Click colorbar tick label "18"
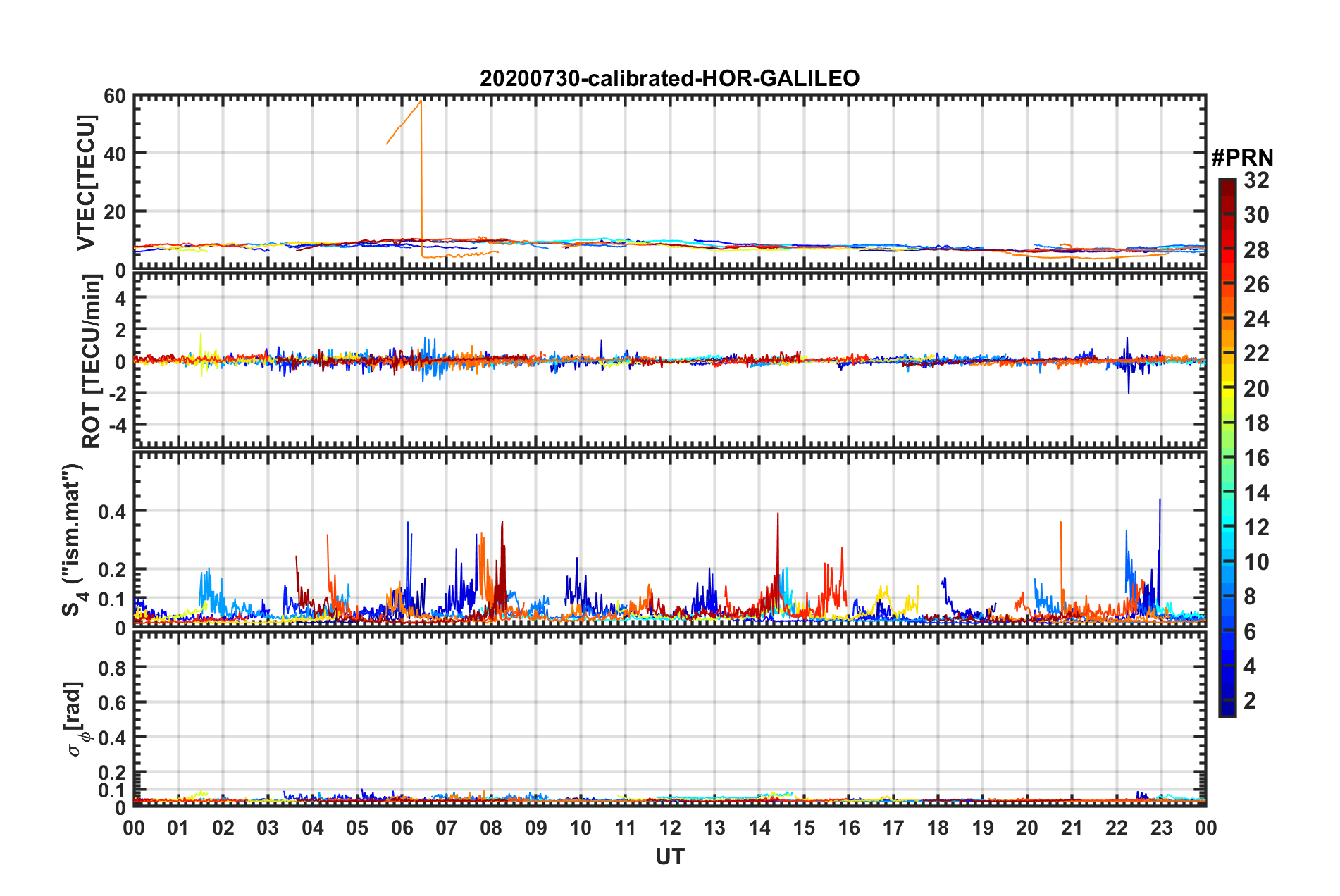1340x896 pixels. (x=1256, y=423)
